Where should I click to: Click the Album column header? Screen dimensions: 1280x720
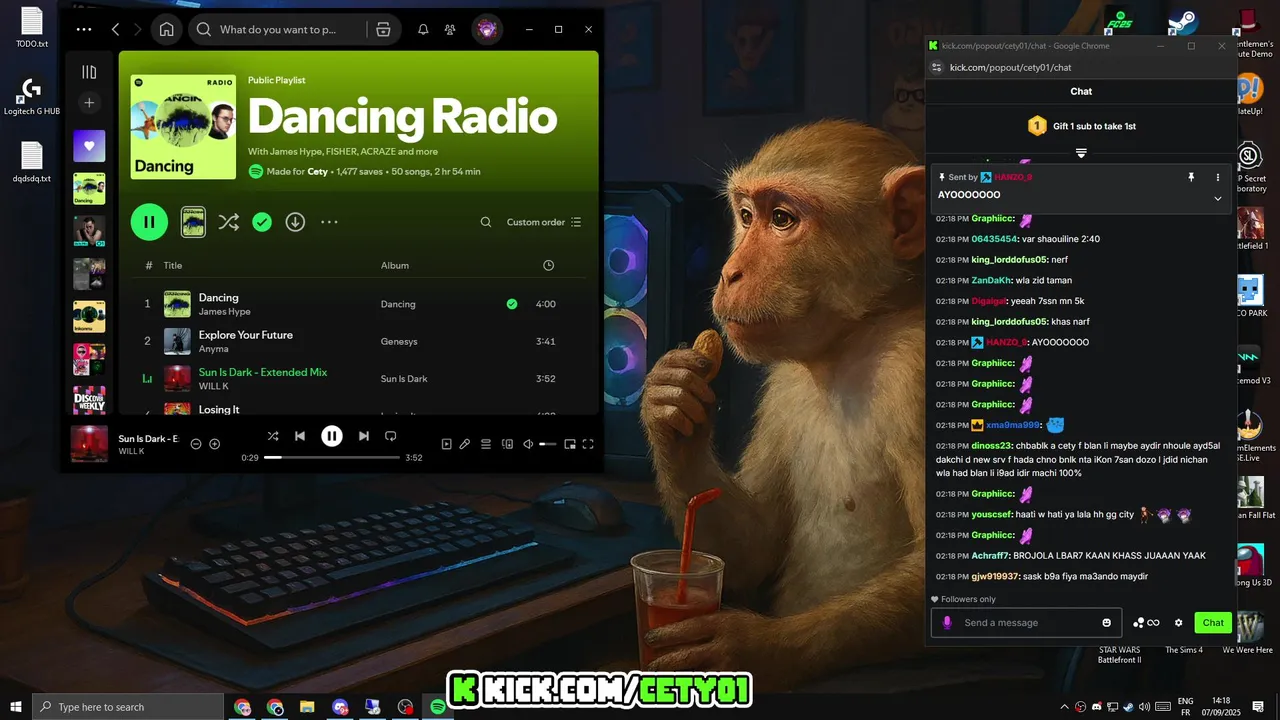click(x=395, y=265)
